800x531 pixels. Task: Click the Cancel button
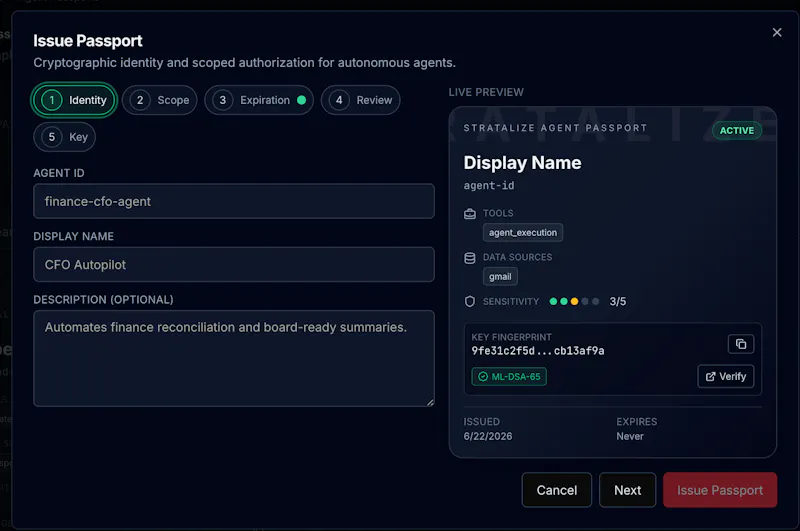[x=557, y=490]
